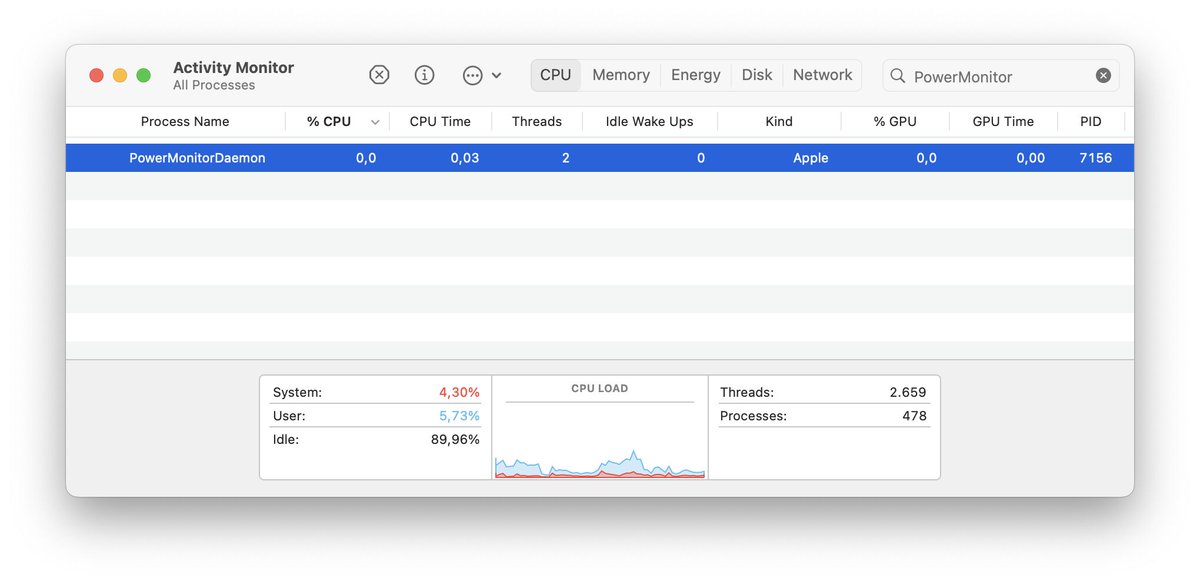The height and width of the screenshot is (584, 1200).
Task: Switch to the CPU tab
Action: click(x=555, y=75)
